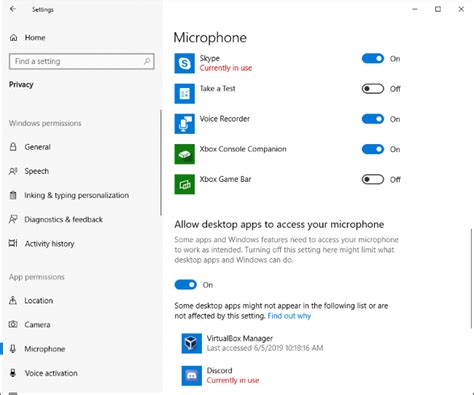Click the VirtualBox Manager name
474x395 pixels.
coord(240,338)
